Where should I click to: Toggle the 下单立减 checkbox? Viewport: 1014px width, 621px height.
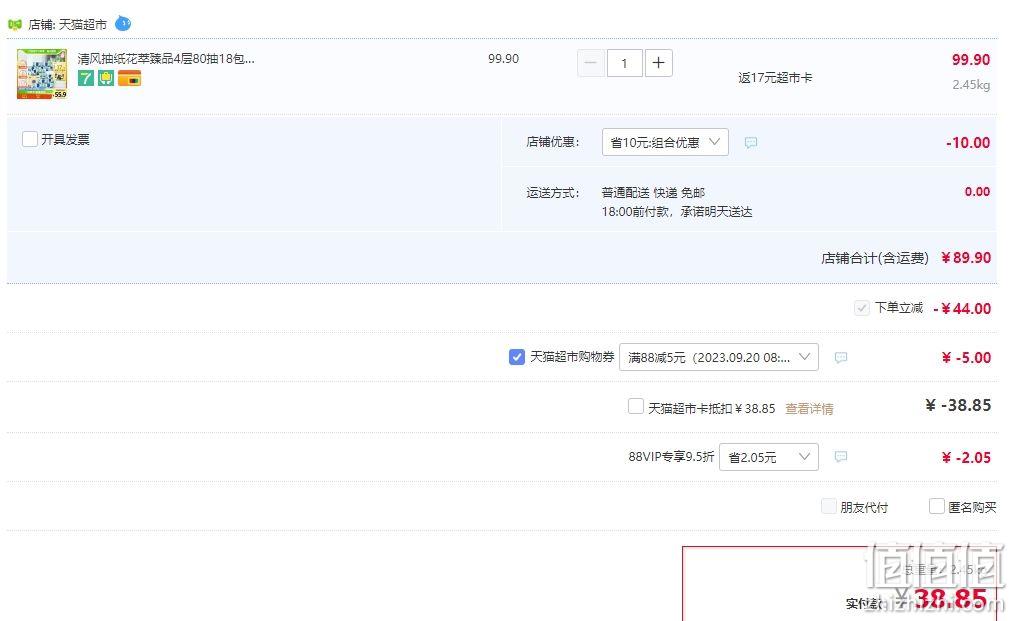(861, 308)
